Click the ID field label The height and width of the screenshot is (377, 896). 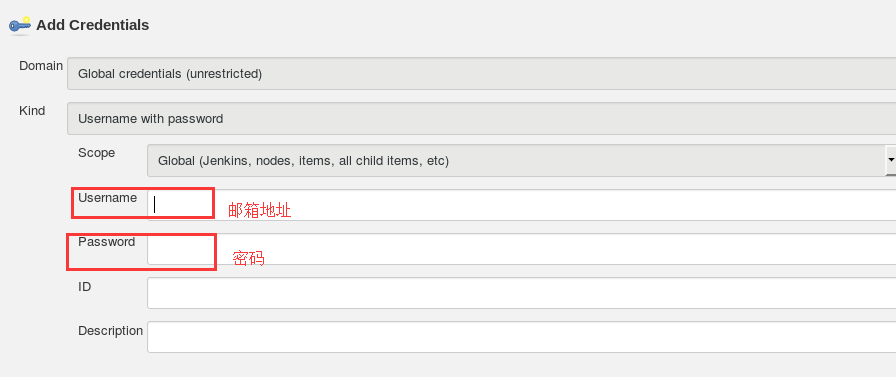point(85,287)
